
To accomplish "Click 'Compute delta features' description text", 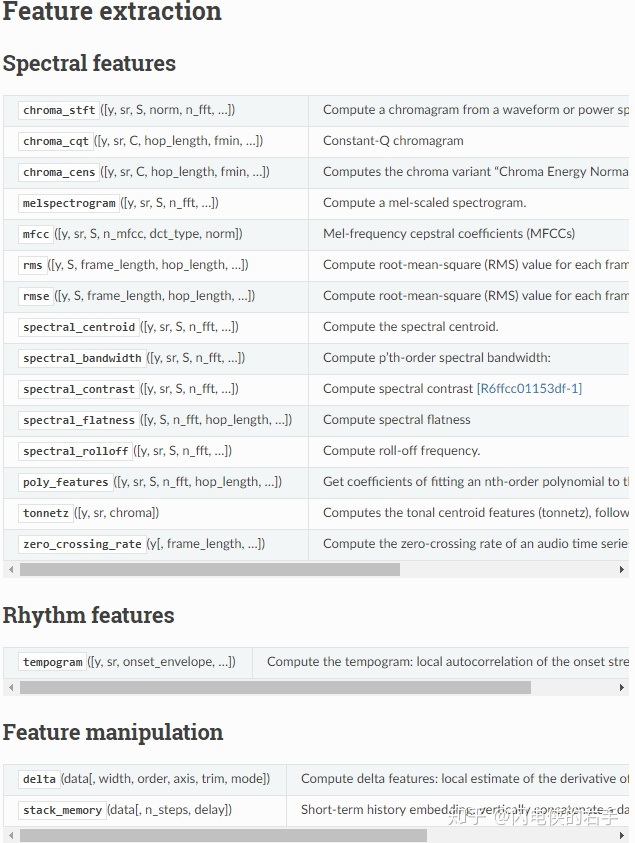I will pyautogui.click(x=465, y=779).
